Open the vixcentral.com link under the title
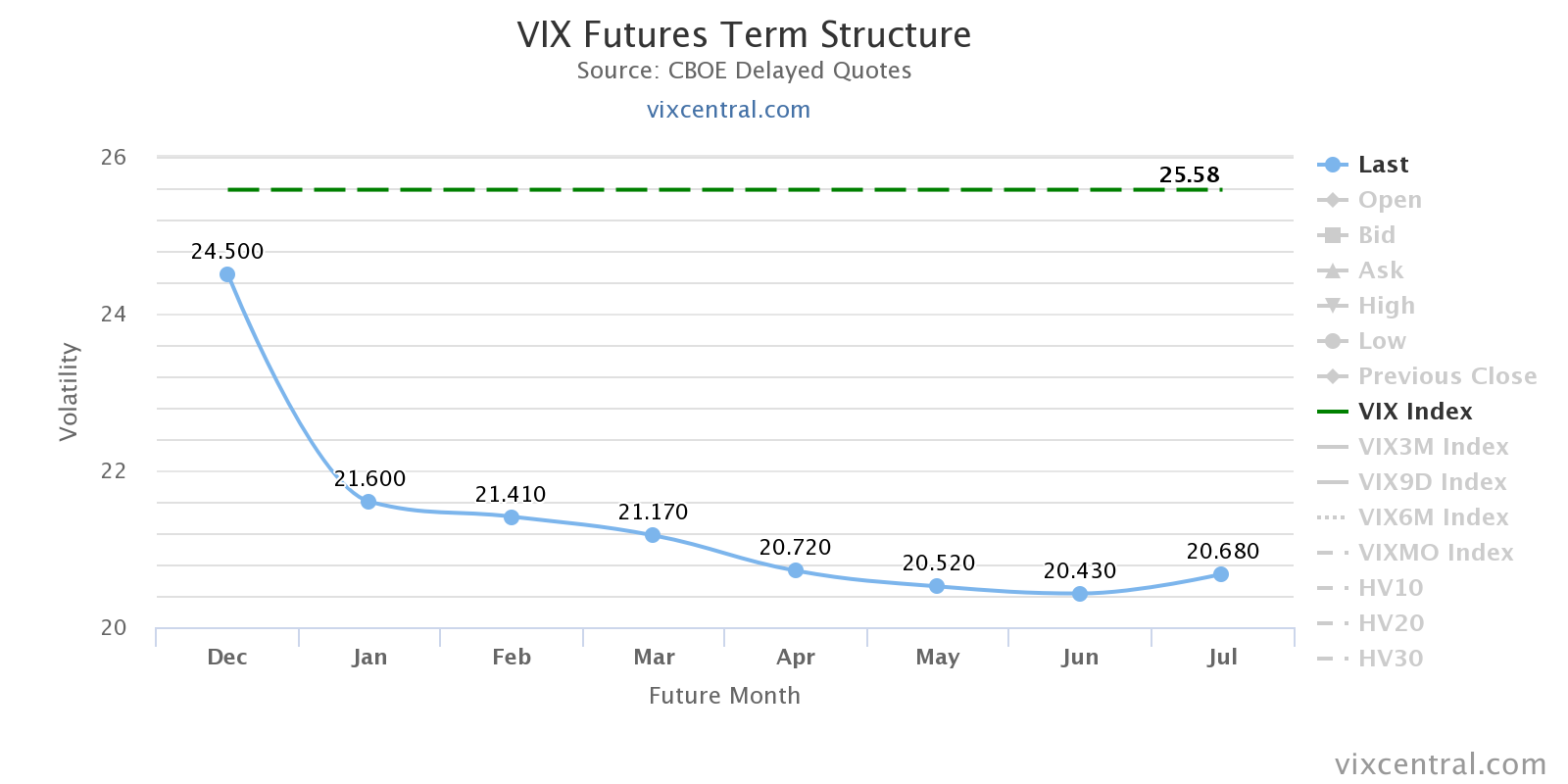Screen dimensions: 1568x784 coord(728,110)
